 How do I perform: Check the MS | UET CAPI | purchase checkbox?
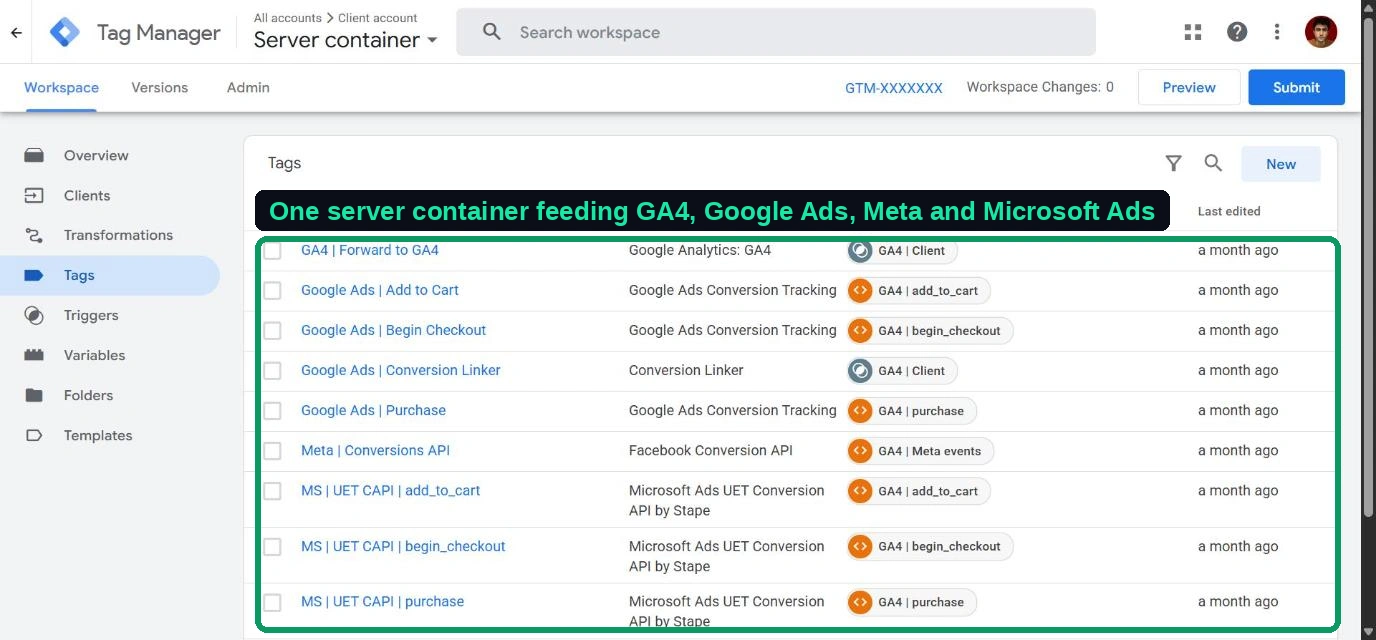[x=272, y=602]
